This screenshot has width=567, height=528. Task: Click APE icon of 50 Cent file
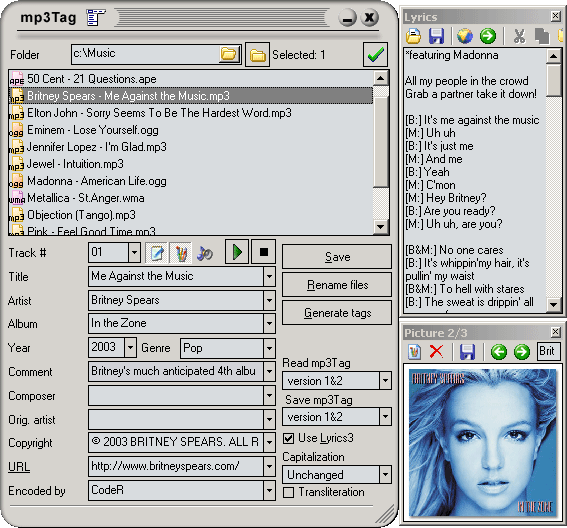(17, 78)
